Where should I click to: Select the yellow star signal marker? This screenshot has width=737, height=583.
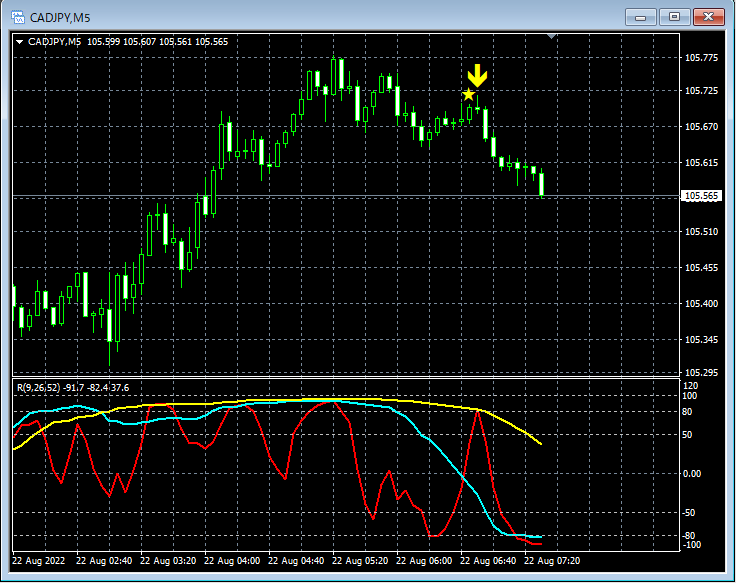click(468, 95)
